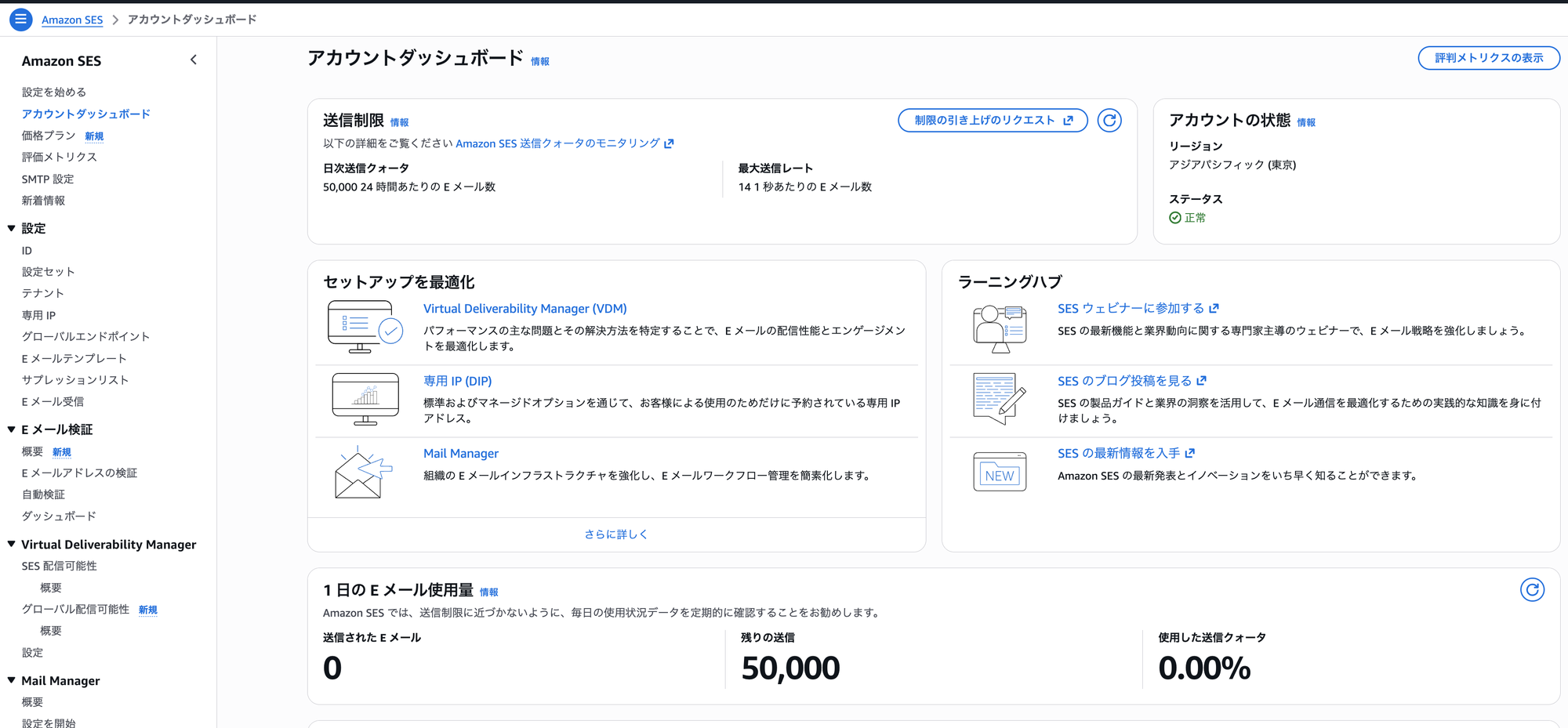Collapse the Virtual Deliverability Manager sidebar section
Image resolution: width=1568 pixels, height=728 pixels.
pyautogui.click(x=12, y=544)
